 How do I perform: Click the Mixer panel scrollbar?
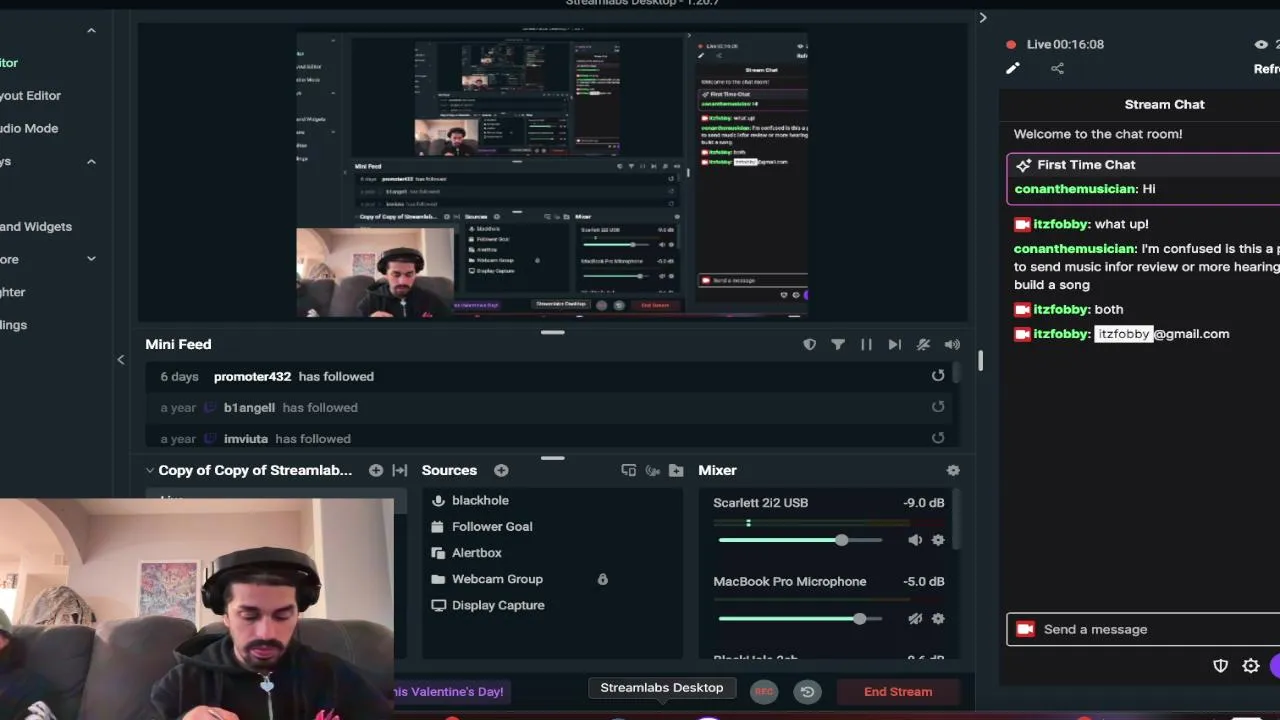point(957,520)
